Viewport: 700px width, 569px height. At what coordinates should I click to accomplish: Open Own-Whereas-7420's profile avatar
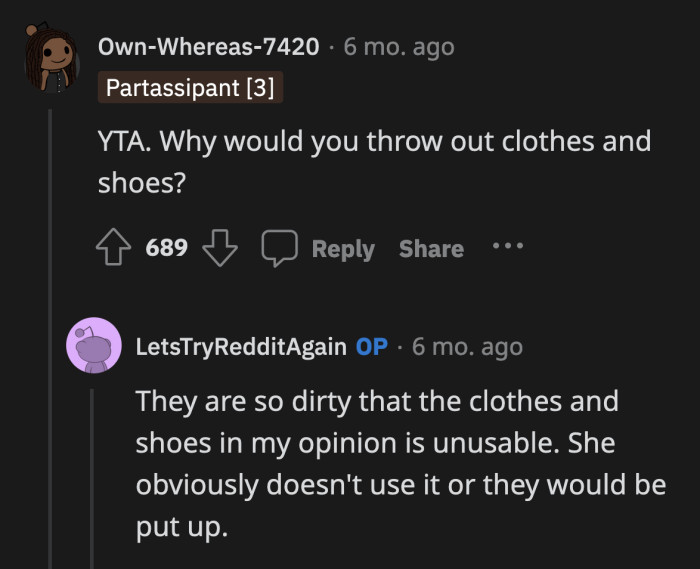(x=52, y=59)
